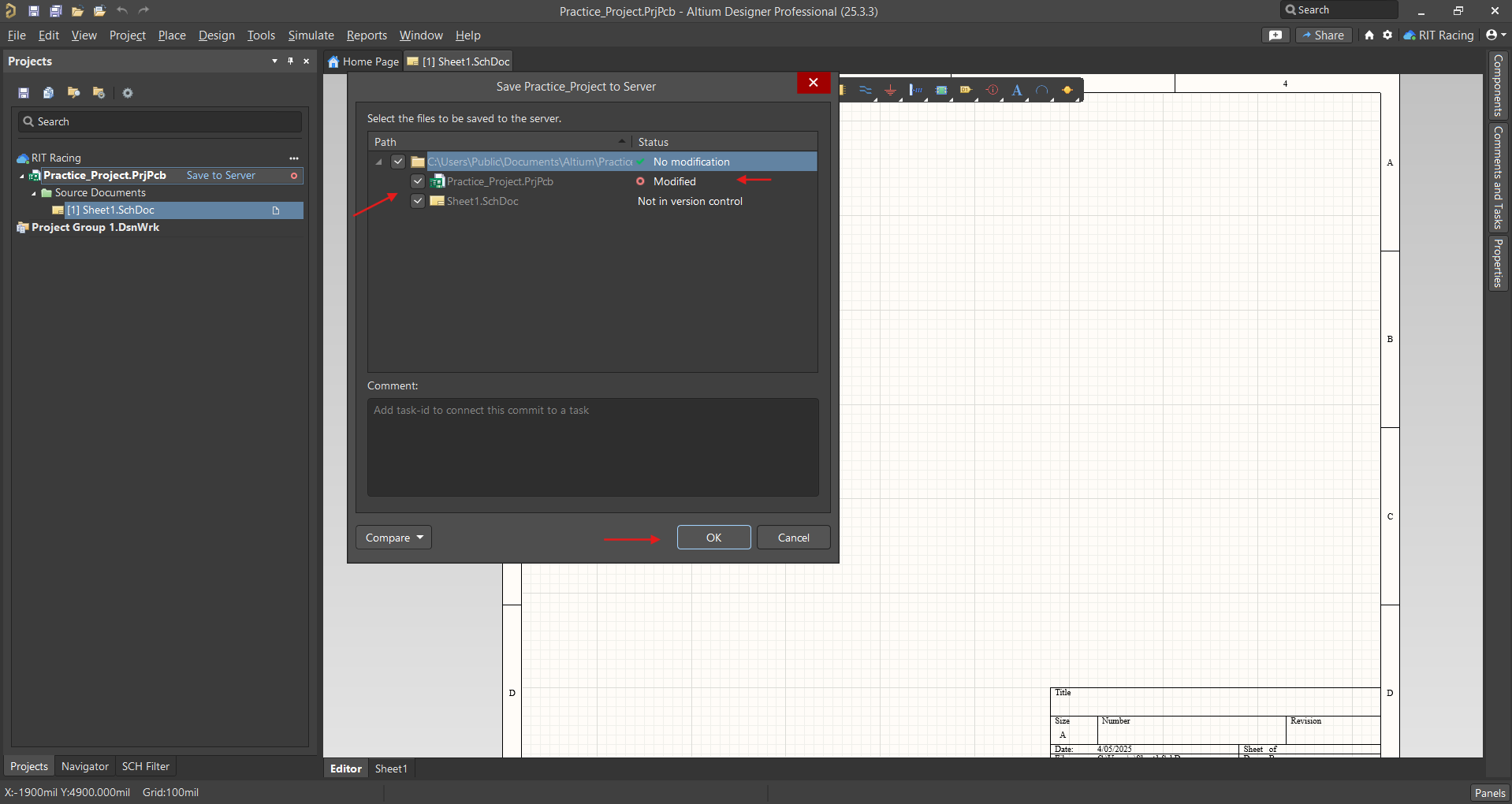Viewport: 1512px width, 804px height.
Task: Open the Place menu
Action: click(172, 35)
